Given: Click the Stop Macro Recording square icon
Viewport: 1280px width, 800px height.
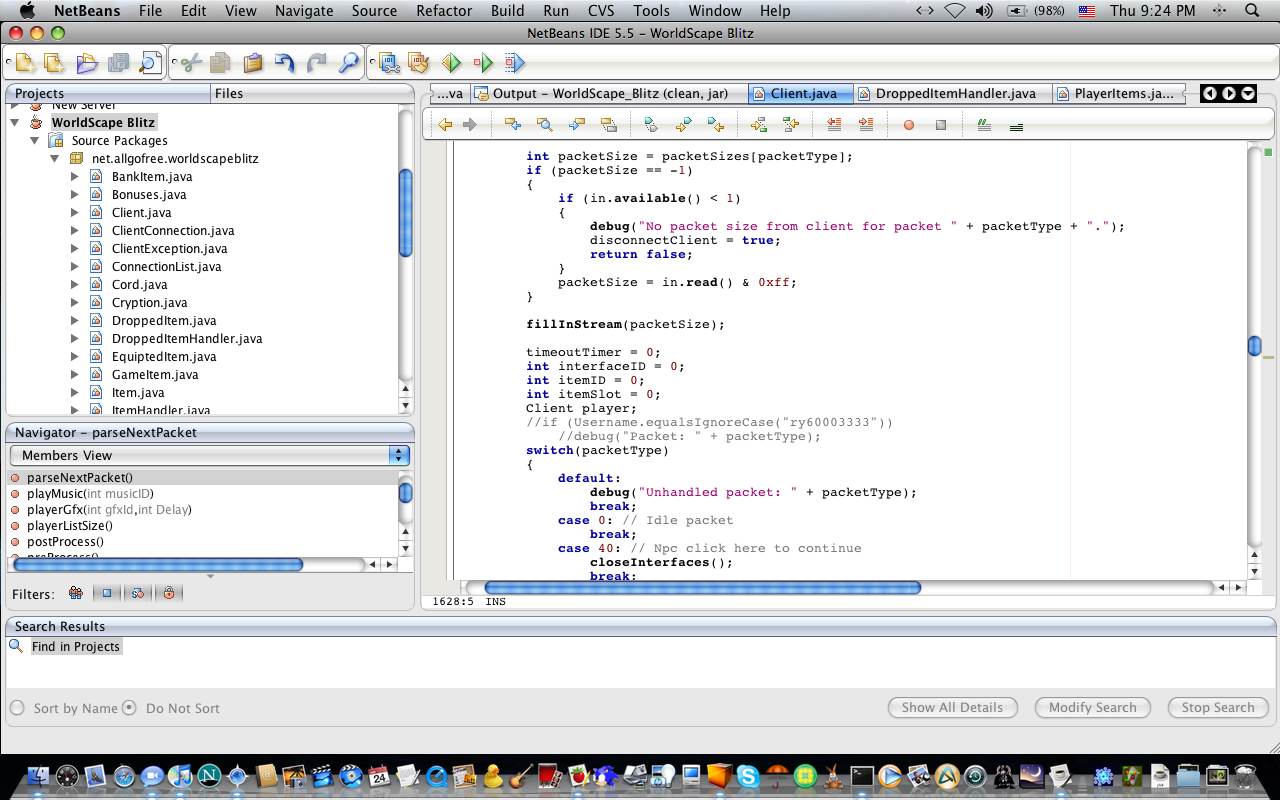Looking at the screenshot, I should pos(941,125).
